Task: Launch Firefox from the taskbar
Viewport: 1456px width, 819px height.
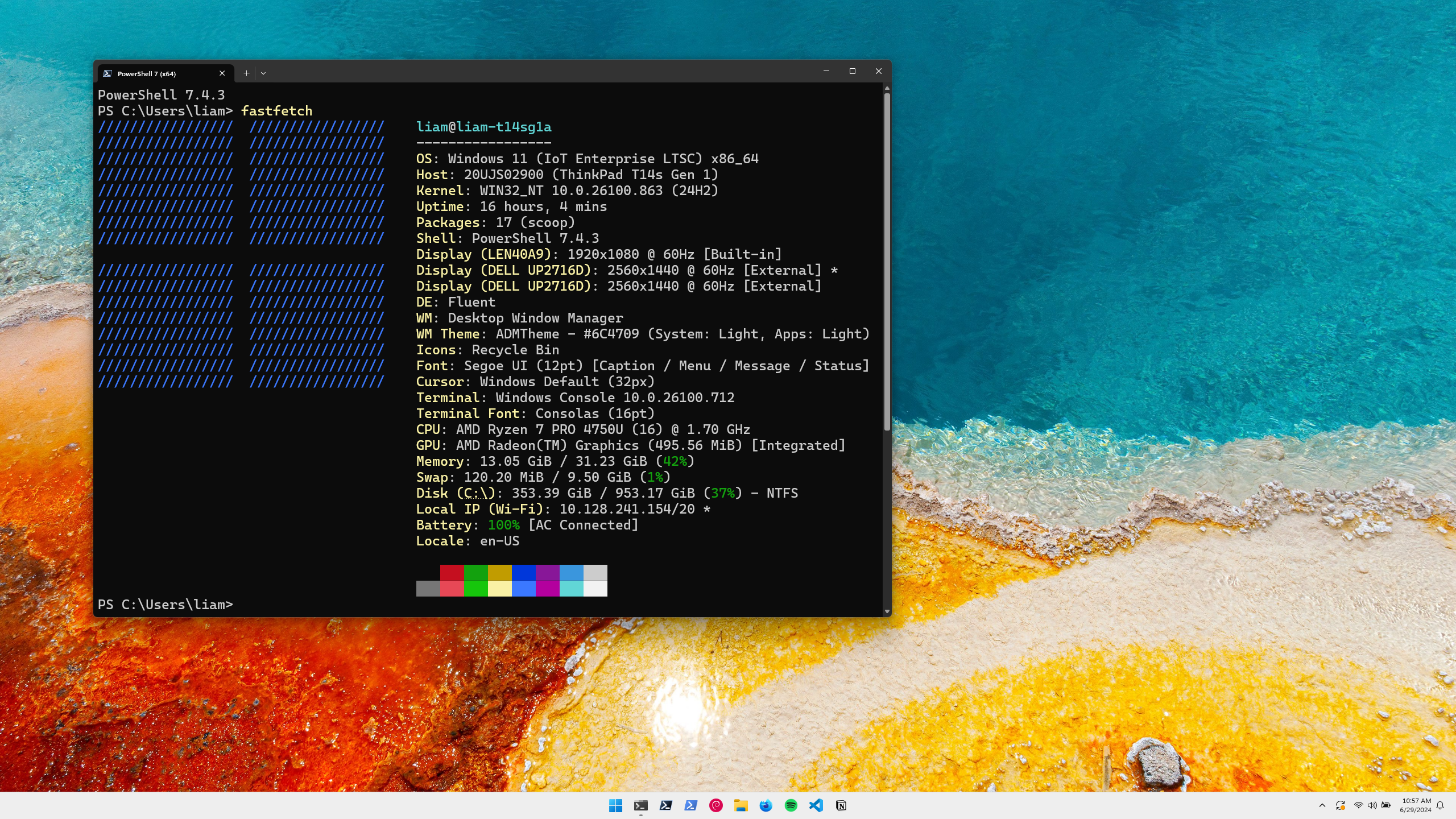Action: 766,805
